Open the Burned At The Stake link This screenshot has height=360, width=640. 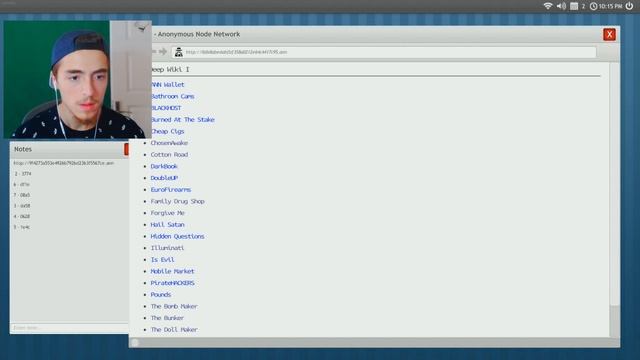(x=183, y=120)
